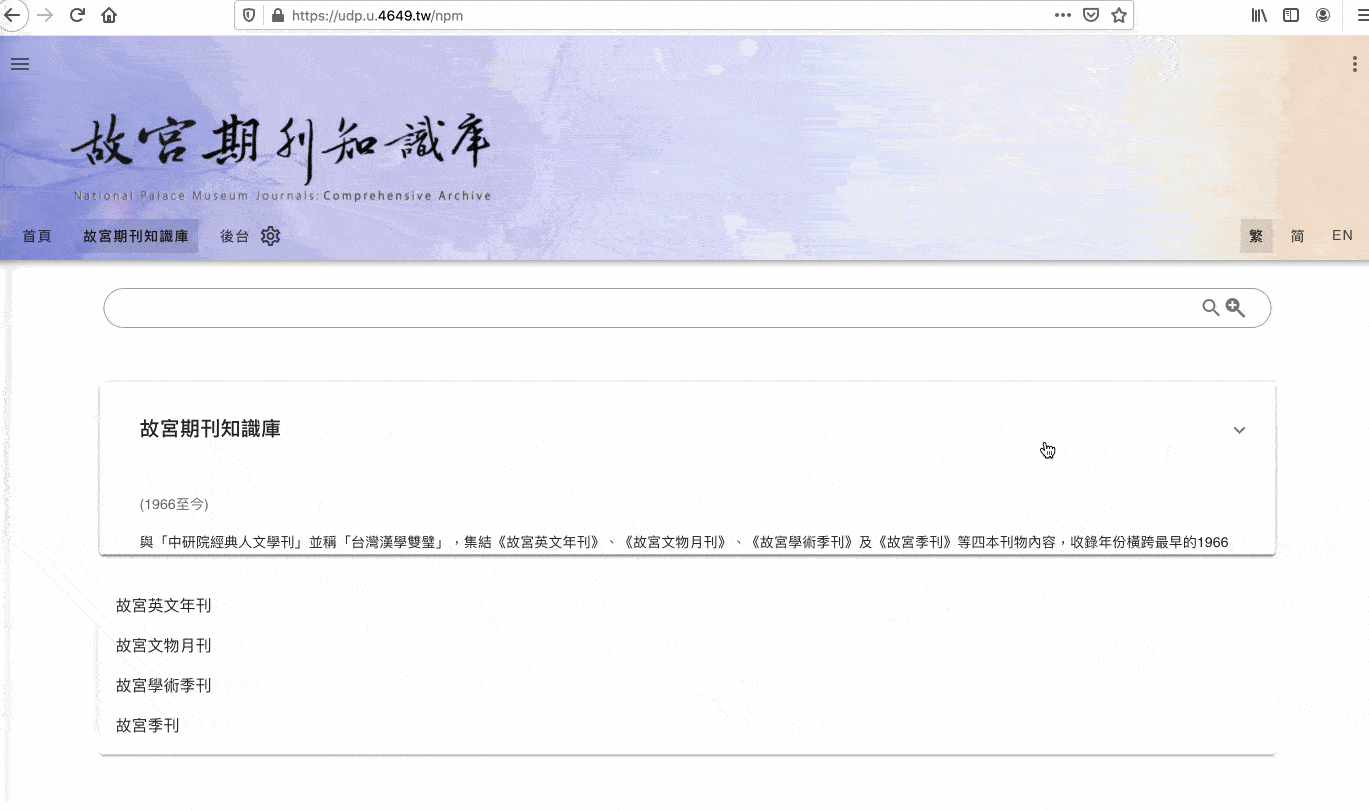Switch language to 繁 Traditional Chinese
The width and height of the screenshot is (1369, 811).
(x=1256, y=236)
